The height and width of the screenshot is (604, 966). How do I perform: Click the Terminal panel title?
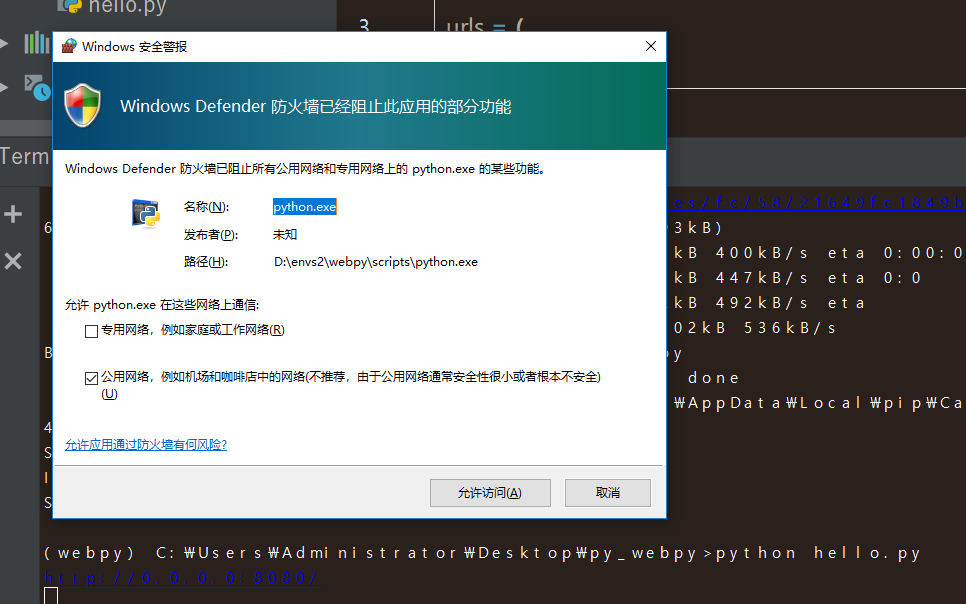point(24,157)
